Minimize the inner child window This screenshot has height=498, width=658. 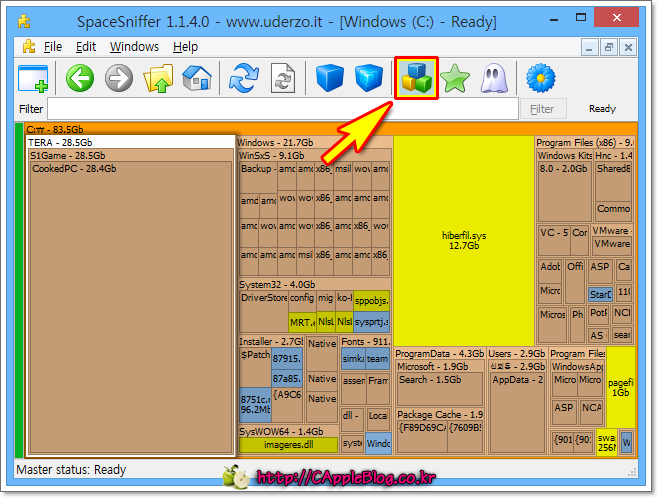589,47
